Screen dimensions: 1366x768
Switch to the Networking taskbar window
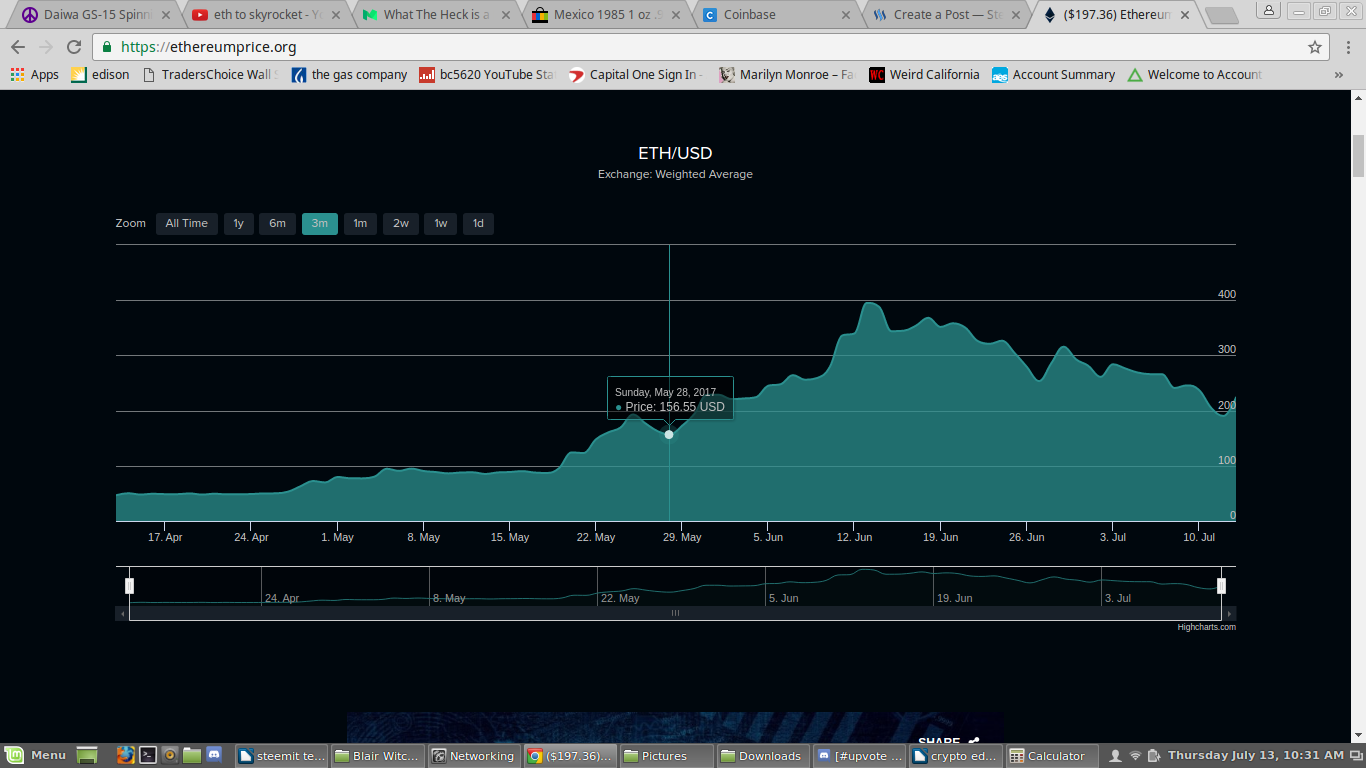[x=474, y=756]
